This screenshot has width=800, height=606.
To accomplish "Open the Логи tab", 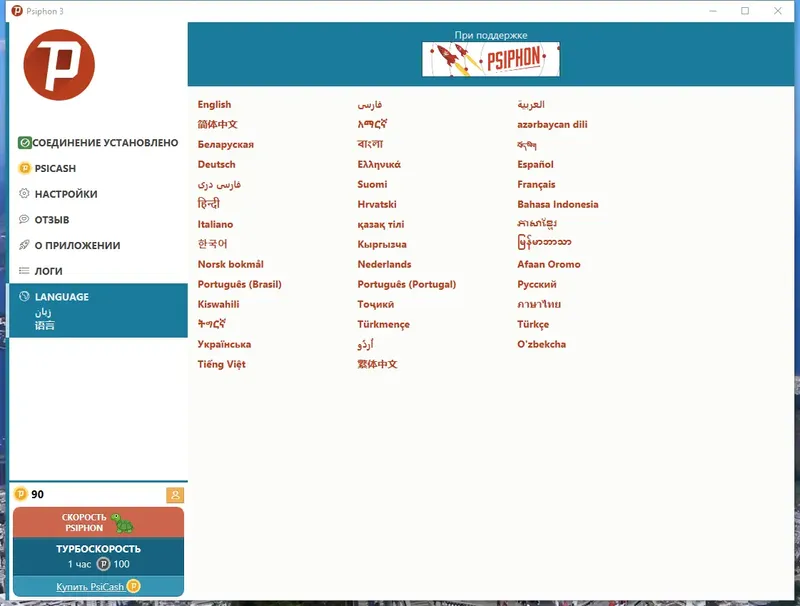I will point(98,271).
